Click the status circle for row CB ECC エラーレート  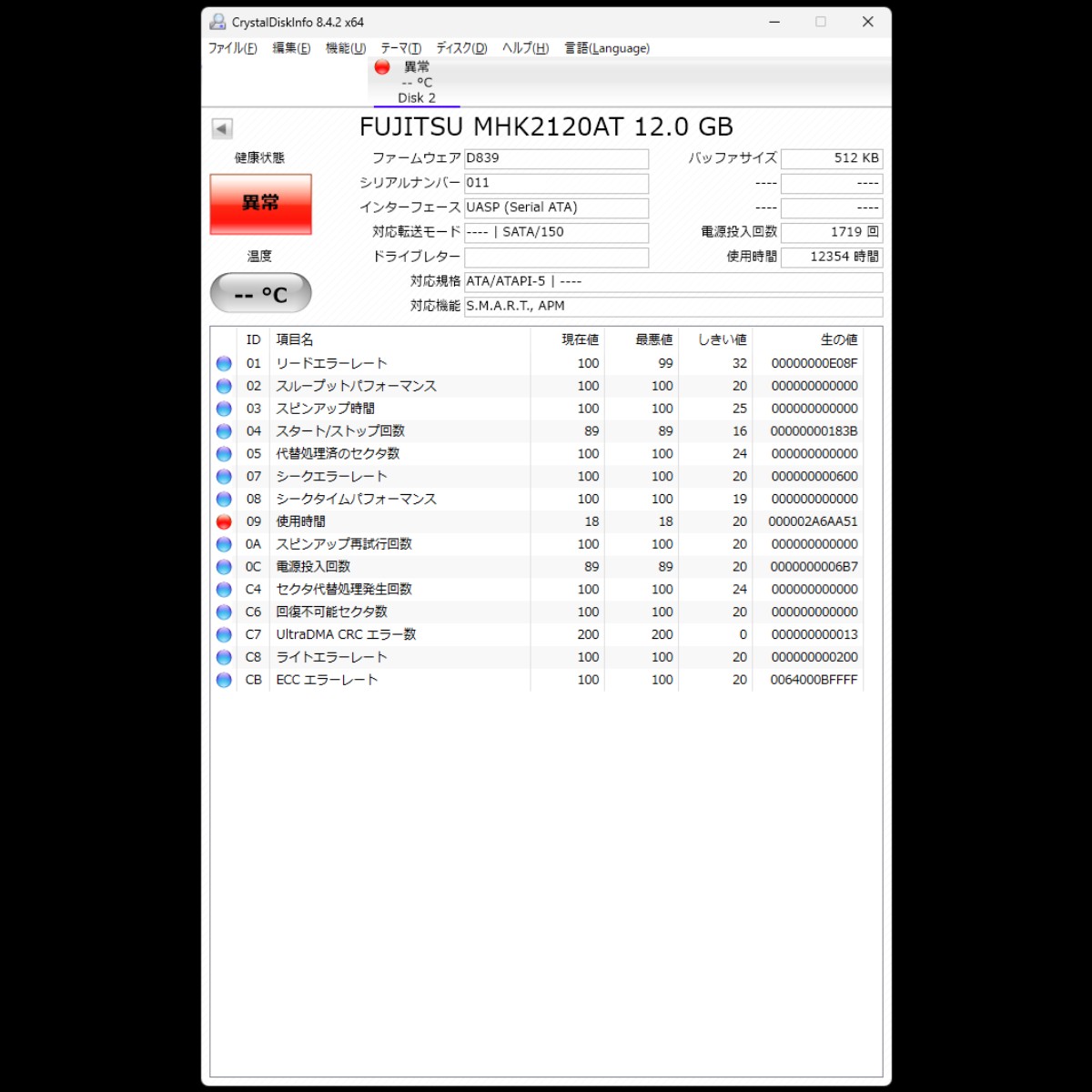click(x=224, y=680)
